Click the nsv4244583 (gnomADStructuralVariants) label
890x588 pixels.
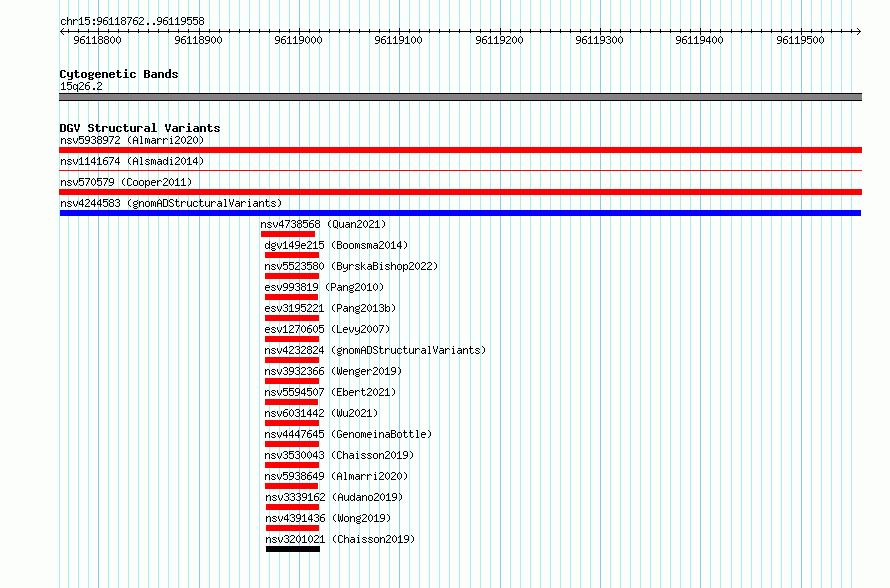[171, 203]
